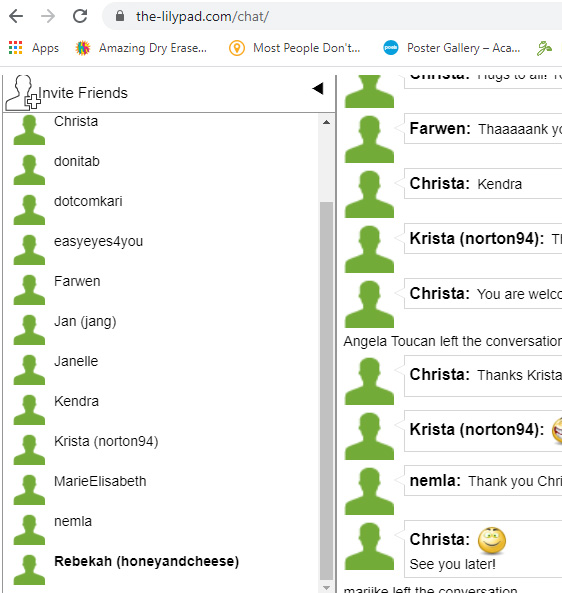Click Farwen's avatar in user list
This screenshot has width=562, height=593.
[x=29, y=290]
